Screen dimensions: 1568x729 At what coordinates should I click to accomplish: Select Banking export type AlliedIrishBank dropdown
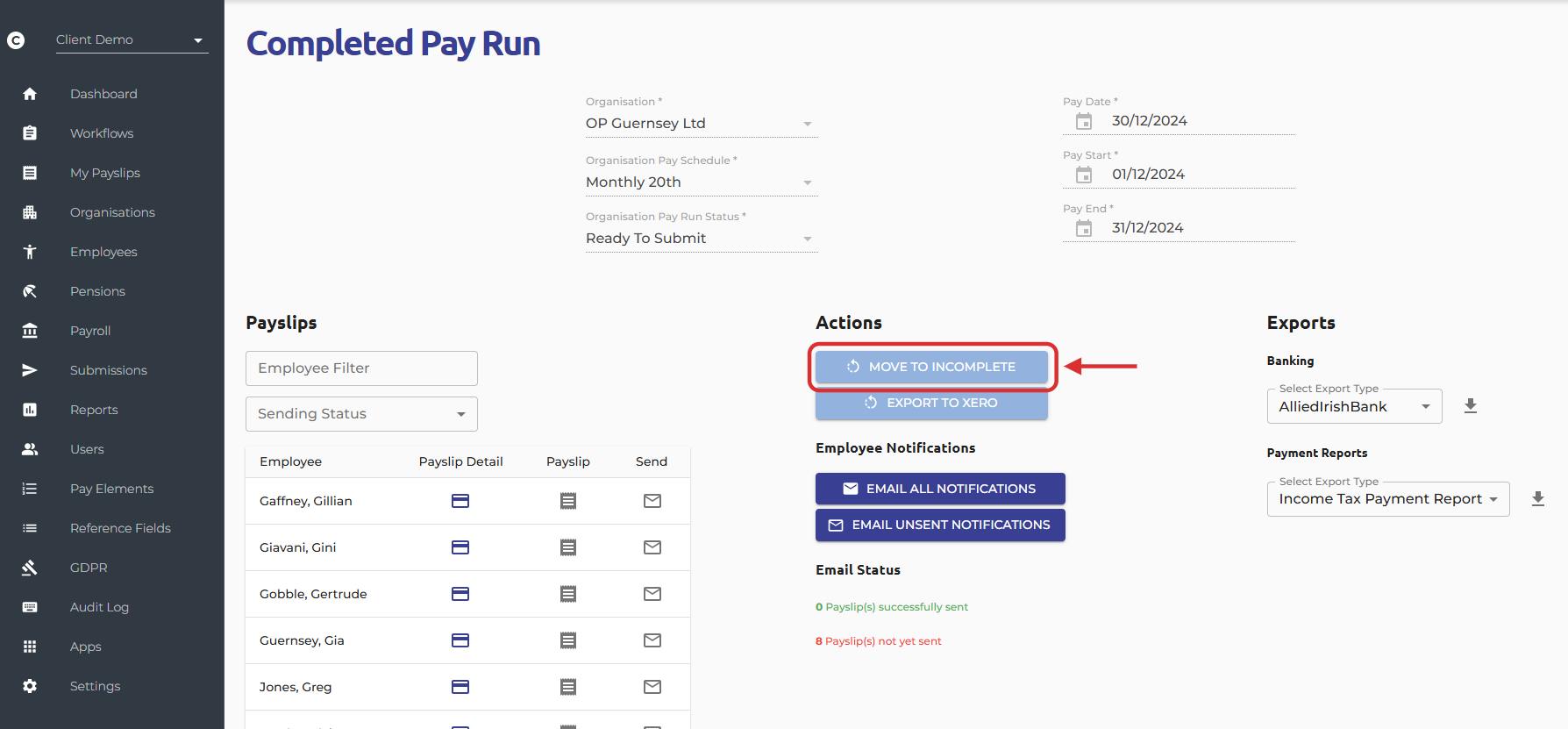[1355, 406]
